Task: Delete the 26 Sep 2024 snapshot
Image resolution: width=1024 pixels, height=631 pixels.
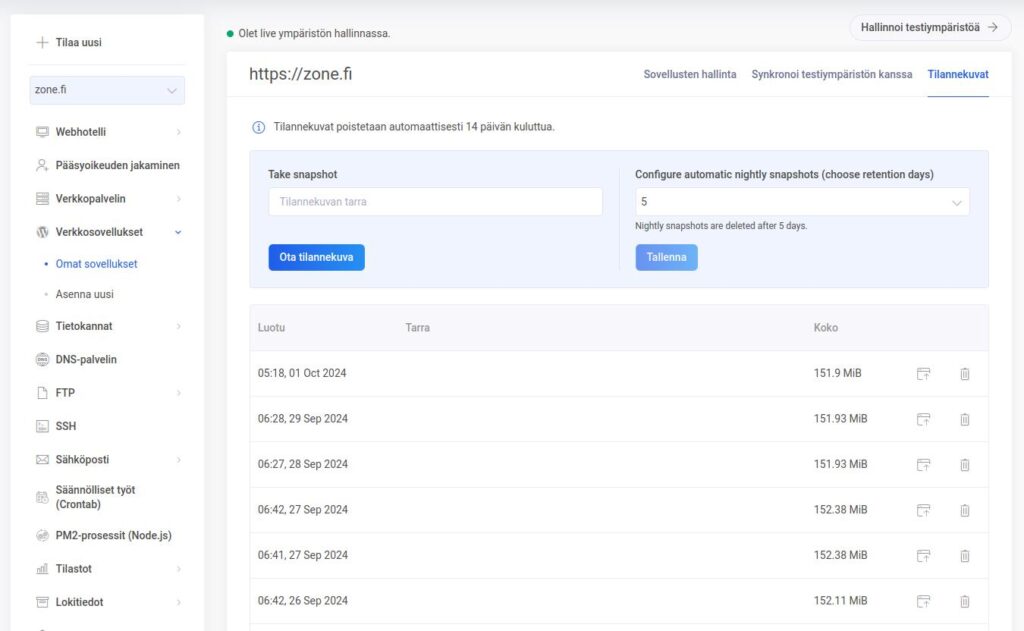Action: coord(964,601)
